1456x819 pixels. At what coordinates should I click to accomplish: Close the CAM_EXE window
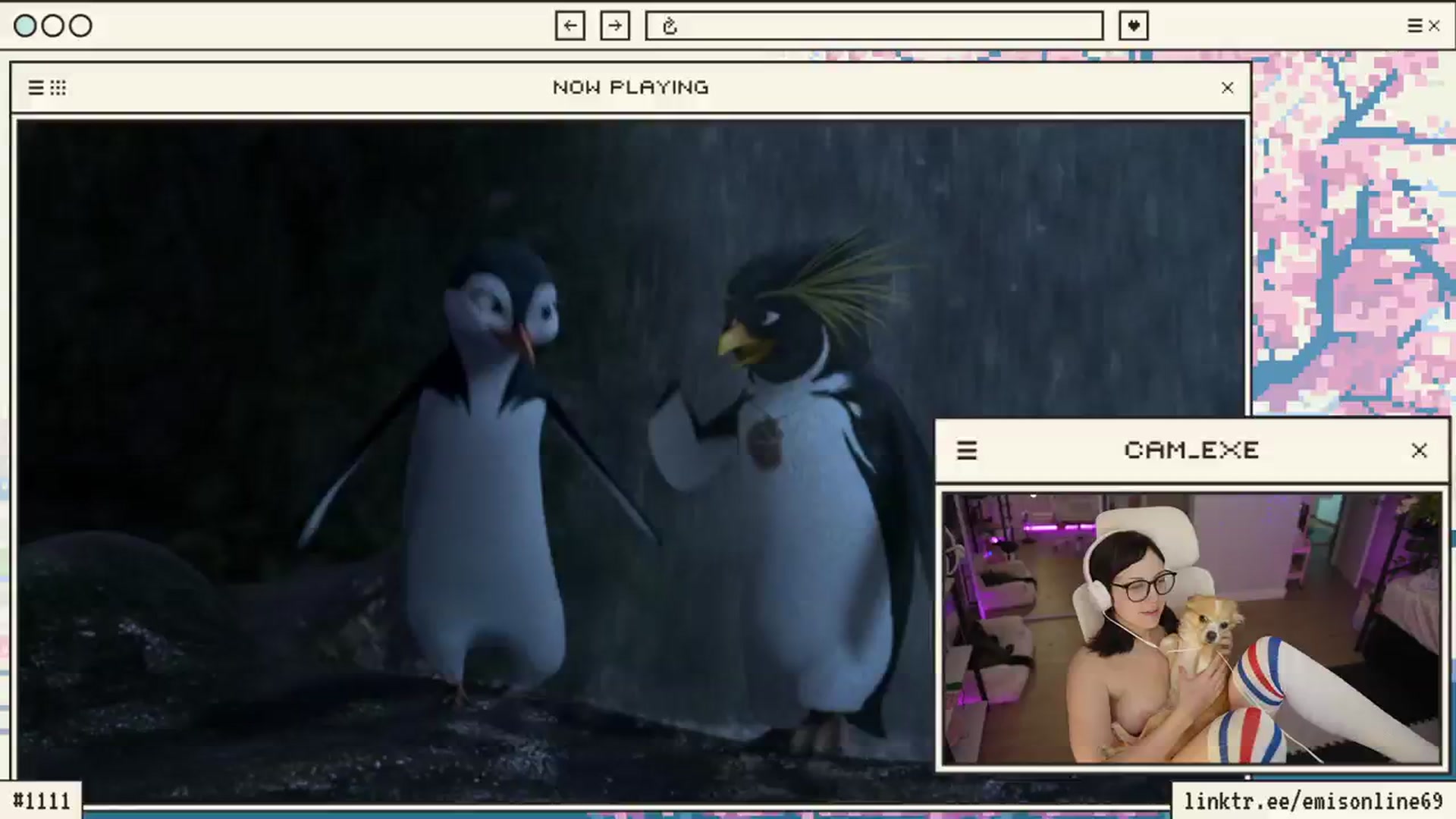click(1420, 450)
